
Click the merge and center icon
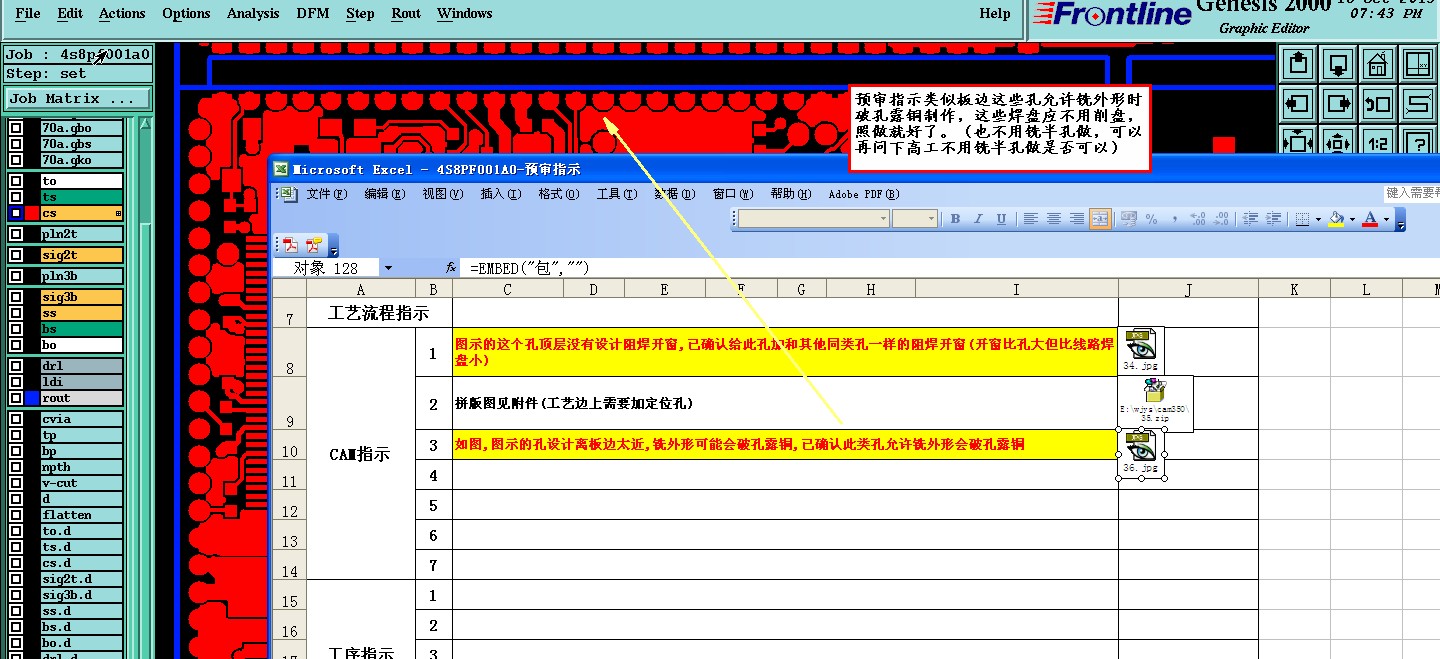point(1100,219)
